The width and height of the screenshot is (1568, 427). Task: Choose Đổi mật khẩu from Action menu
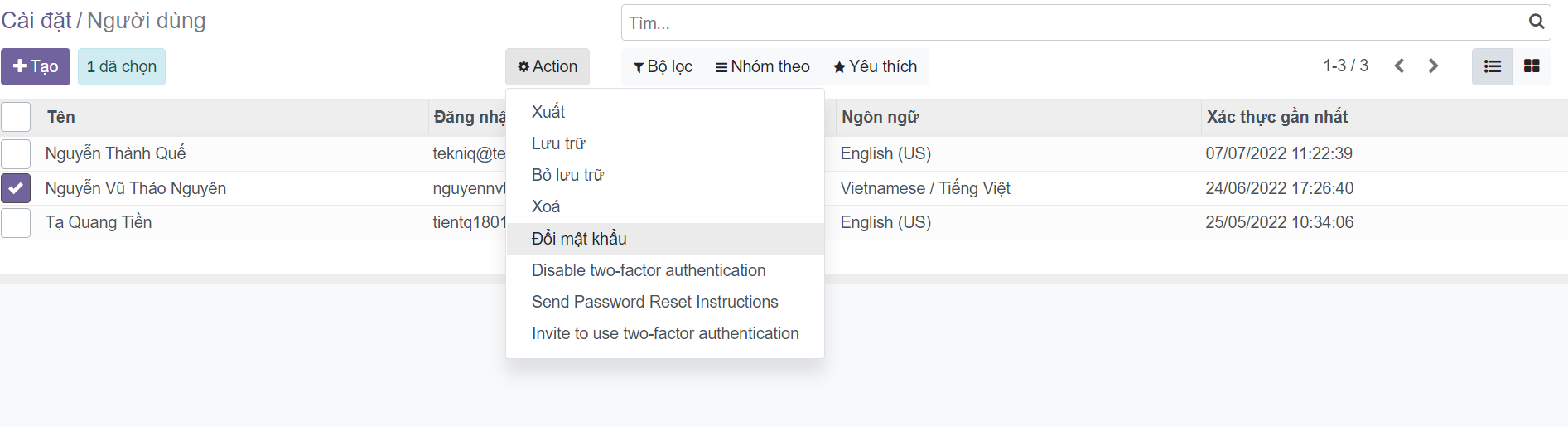click(579, 239)
